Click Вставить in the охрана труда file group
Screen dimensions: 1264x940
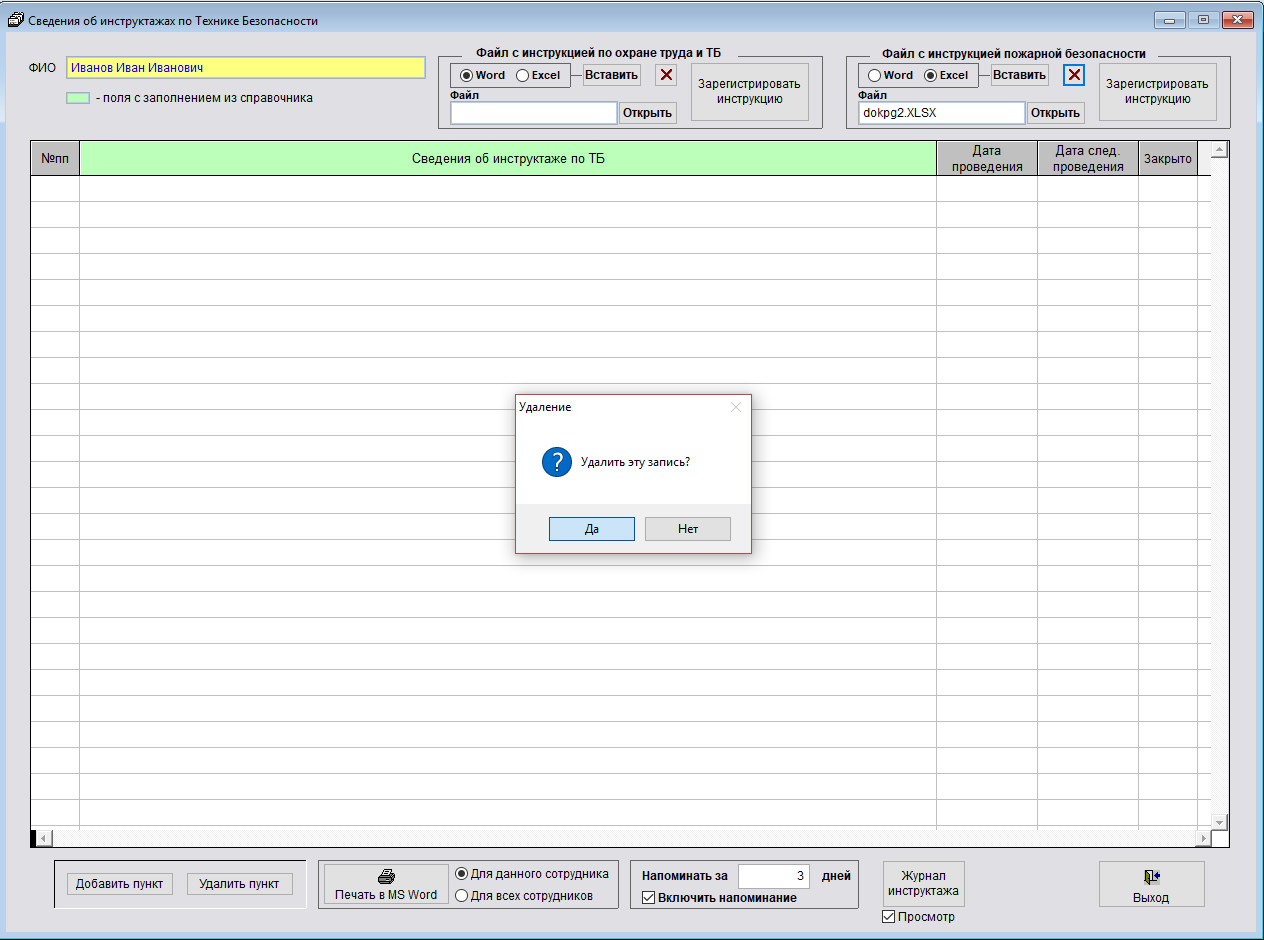pyautogui.click(x=612, y=75)
